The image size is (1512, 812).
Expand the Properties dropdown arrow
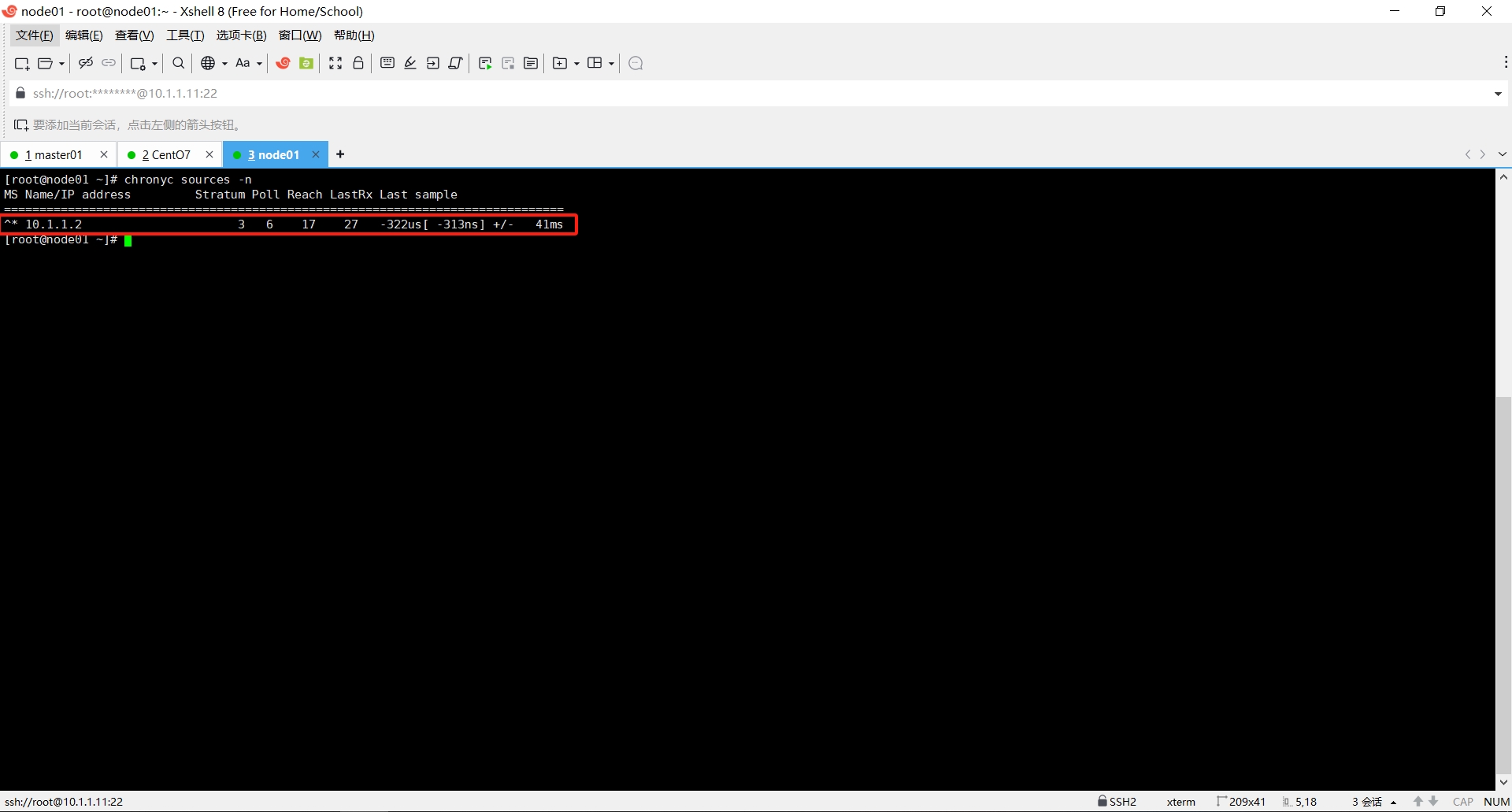tap(154, 64)
